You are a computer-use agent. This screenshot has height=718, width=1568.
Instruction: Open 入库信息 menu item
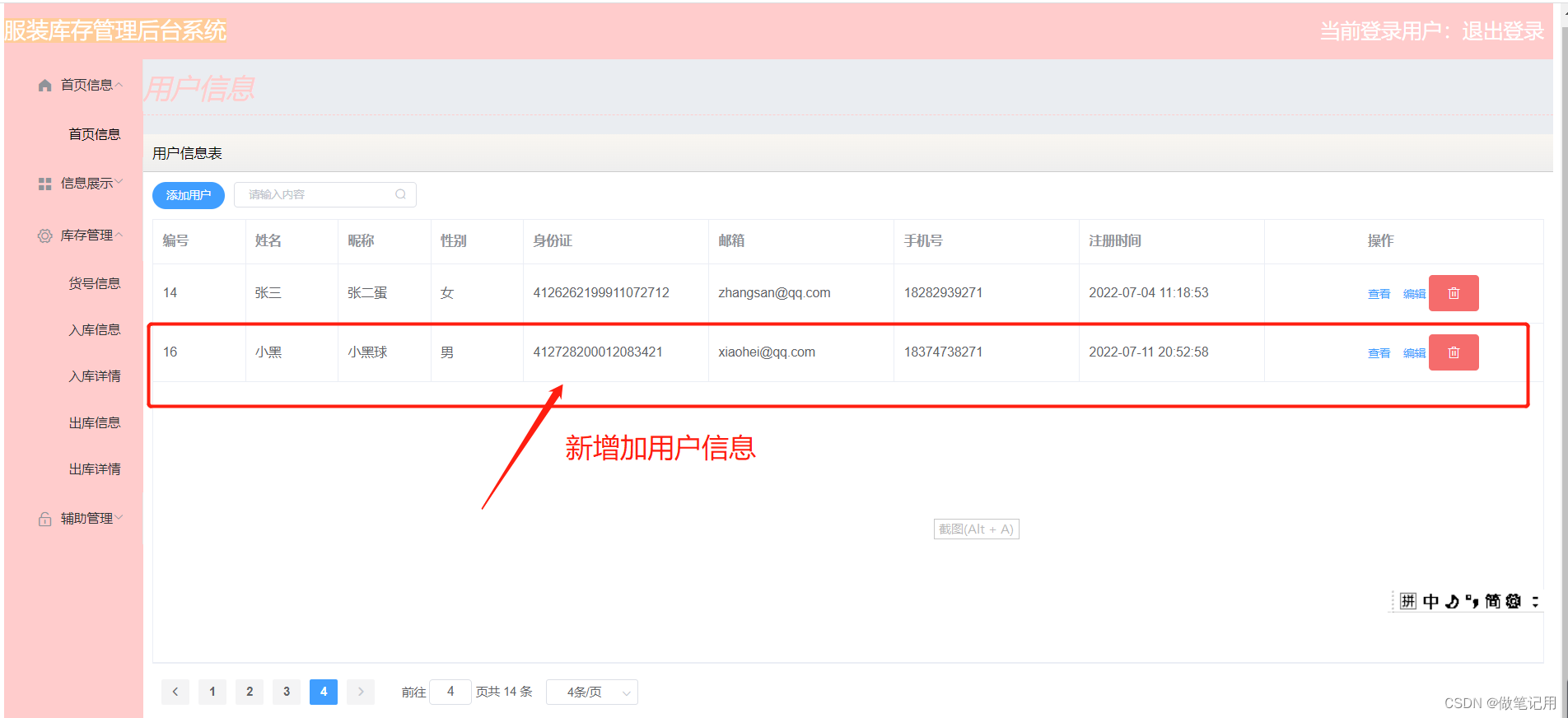pyautogui.click(x=95, y=329)
